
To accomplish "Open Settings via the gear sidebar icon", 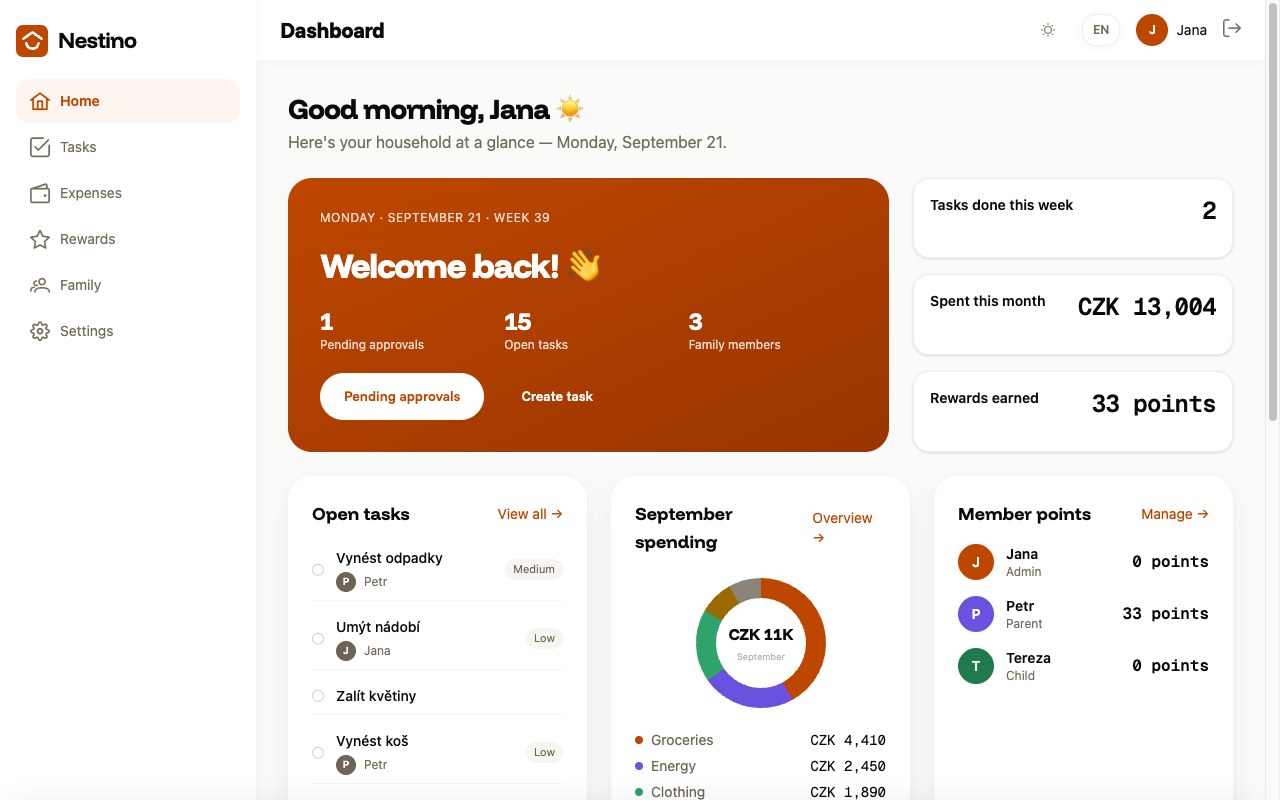I will click(40, 331).
